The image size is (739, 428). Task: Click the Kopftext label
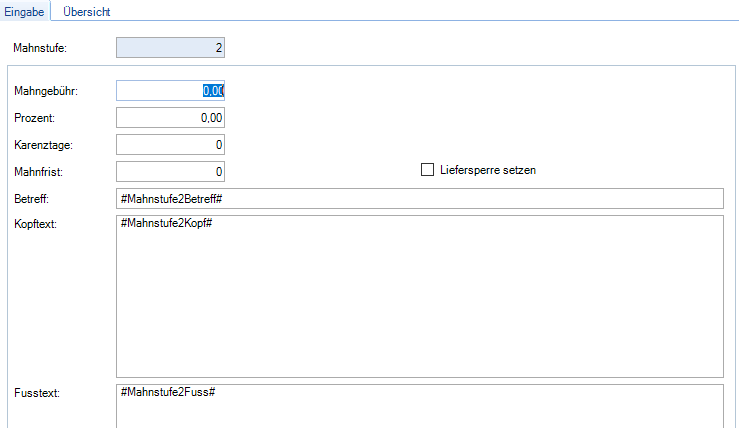coord(37,223)
